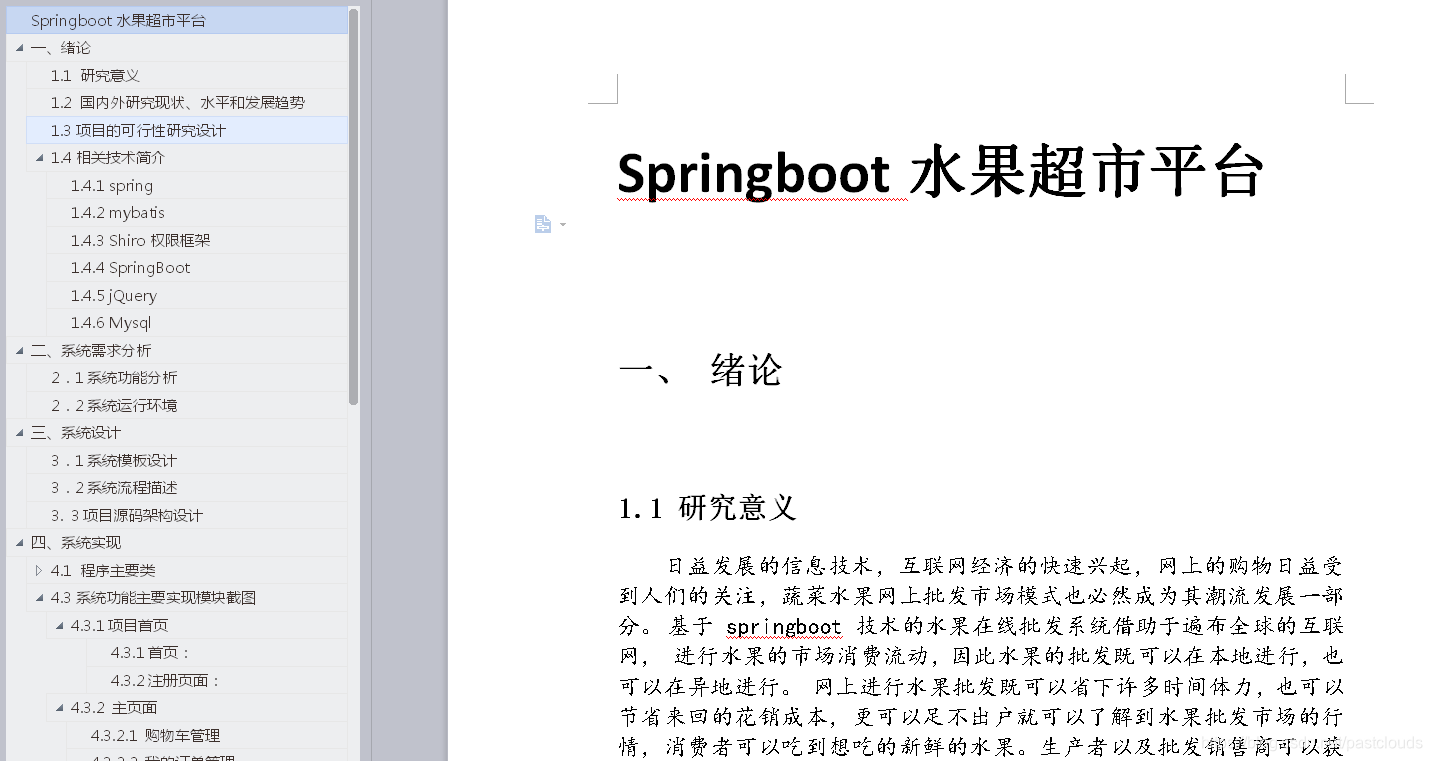Collapse the 四、系统实现 section

coord(20,543)
